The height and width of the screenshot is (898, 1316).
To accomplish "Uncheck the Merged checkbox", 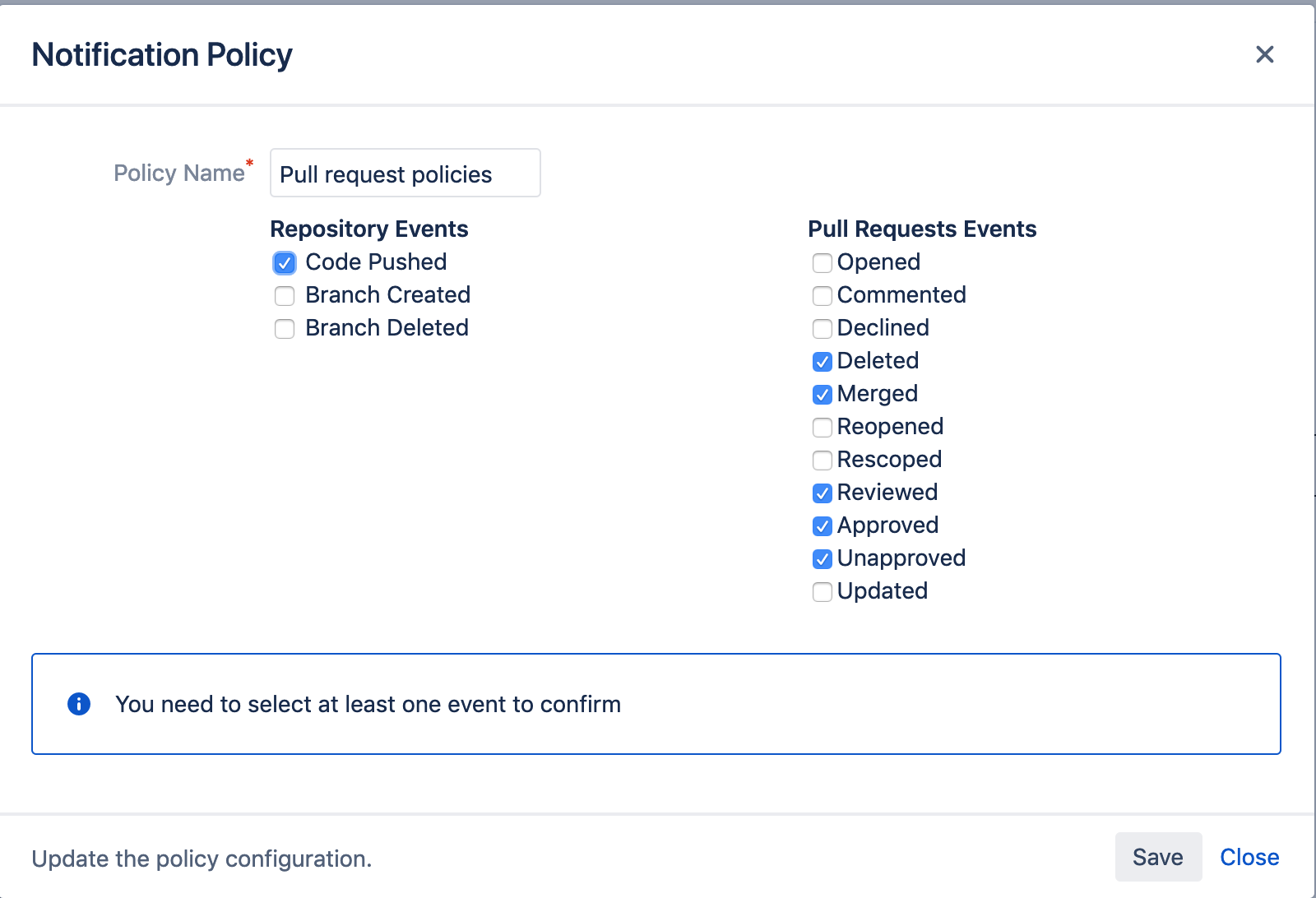I will pos(822,395).
